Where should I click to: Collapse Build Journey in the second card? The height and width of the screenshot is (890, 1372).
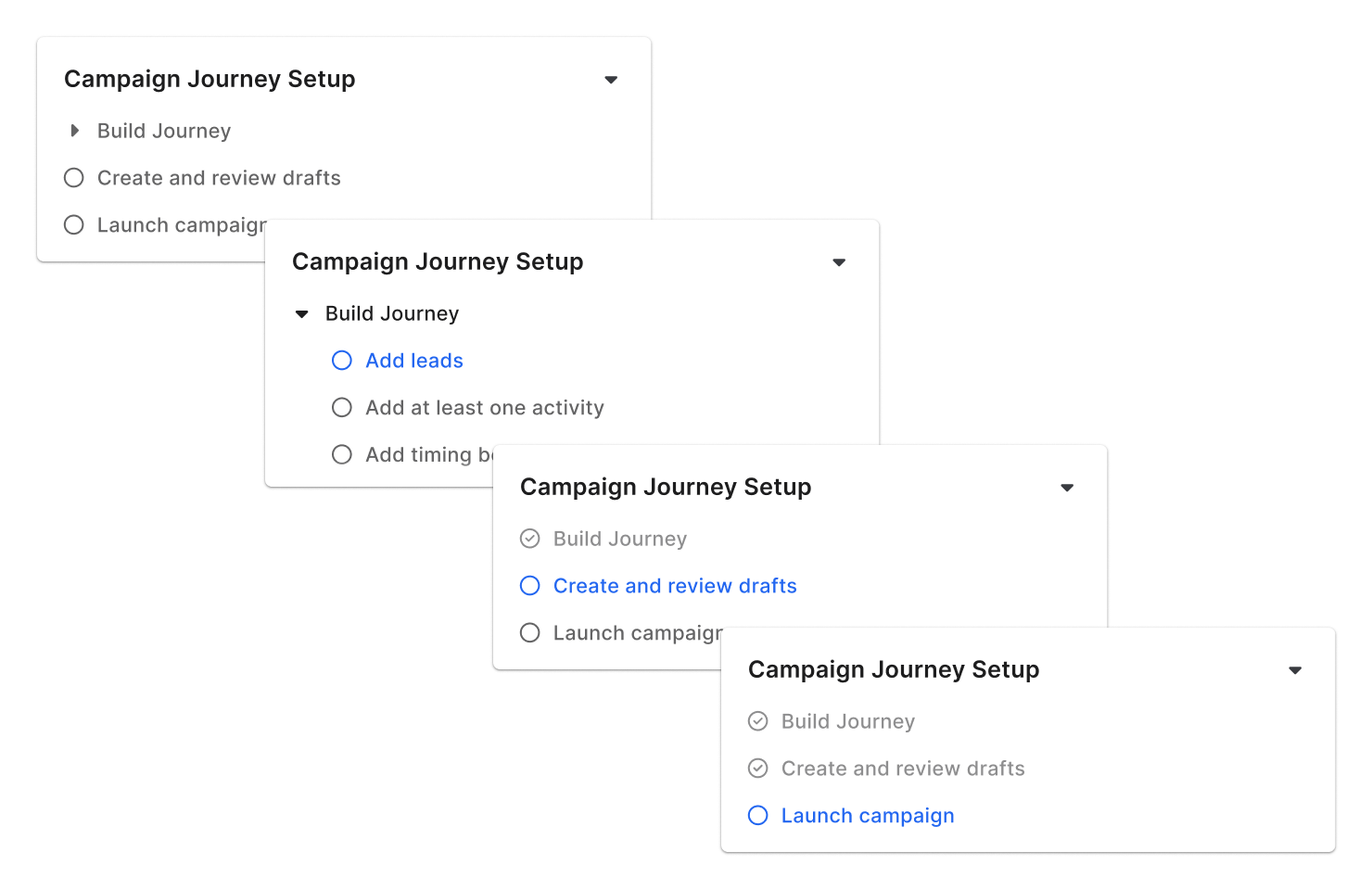coord(301,313)
